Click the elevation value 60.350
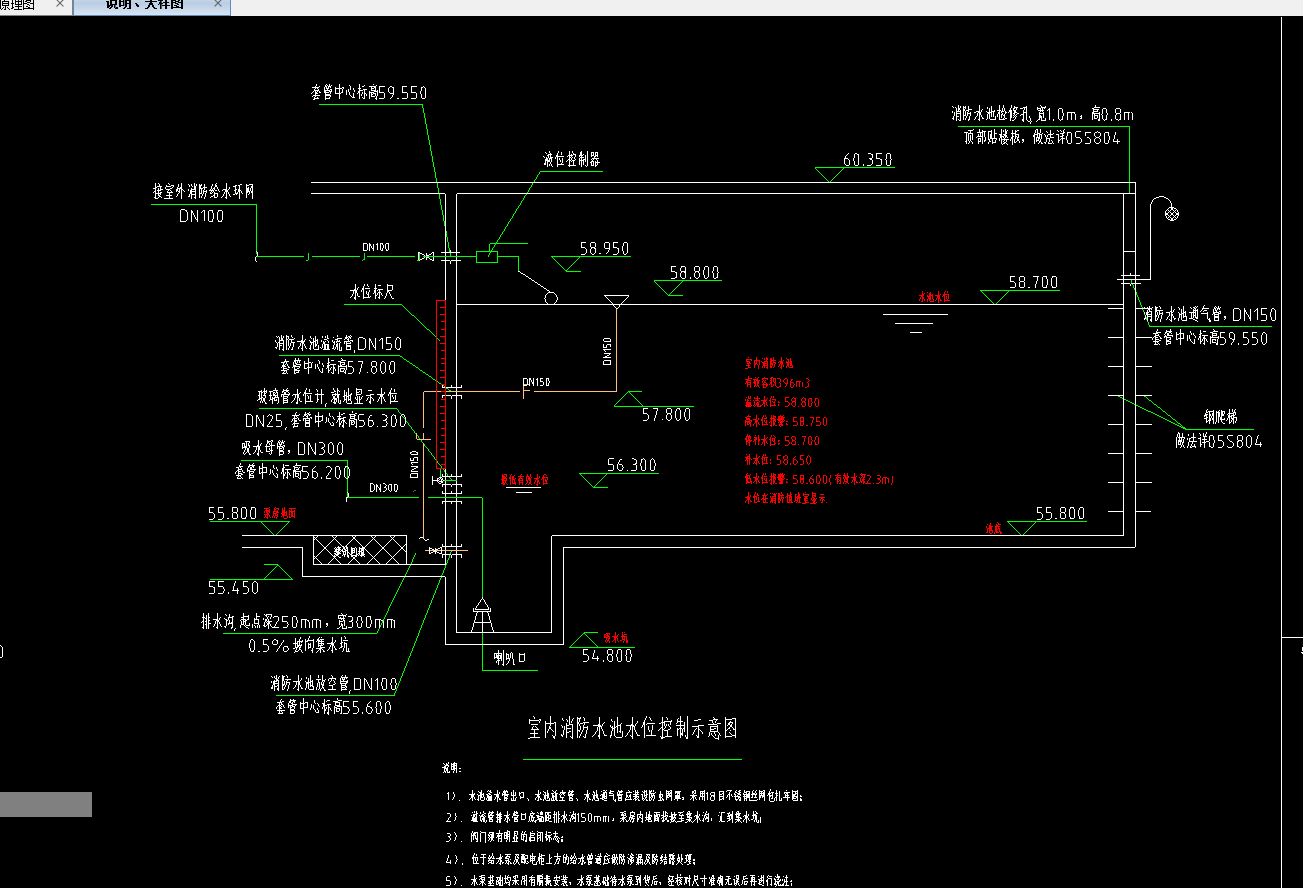1303x888 pixels. click(868, 160)
